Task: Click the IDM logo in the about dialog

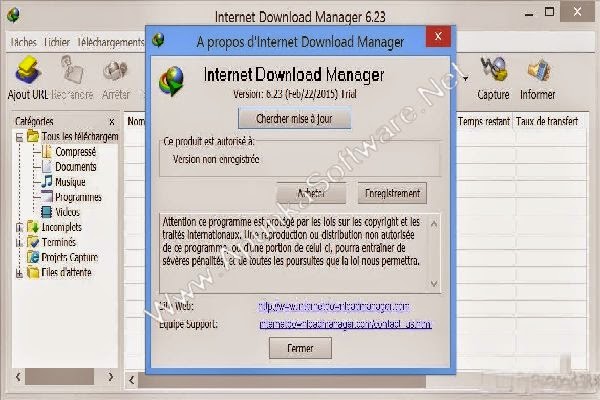Action: 171,82
